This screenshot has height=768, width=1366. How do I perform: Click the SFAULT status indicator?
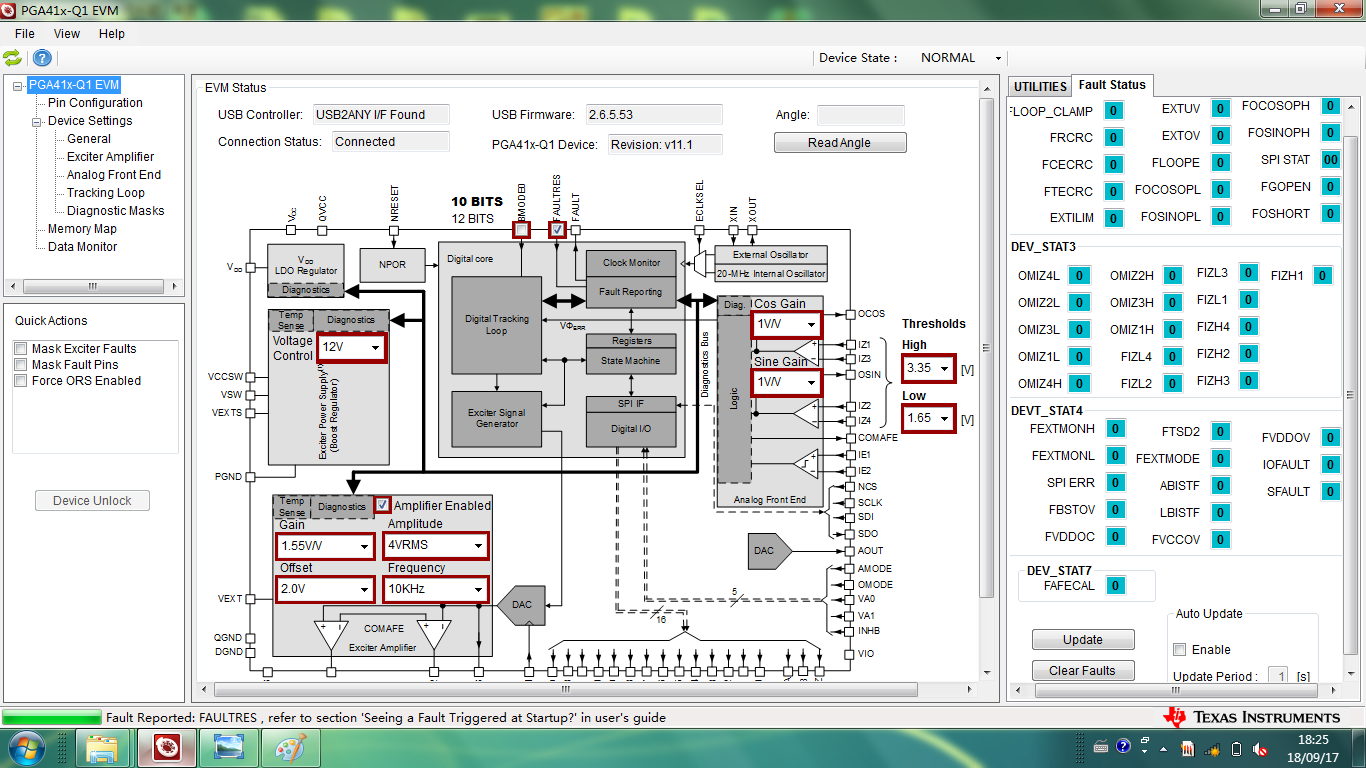pos(1330,491)
